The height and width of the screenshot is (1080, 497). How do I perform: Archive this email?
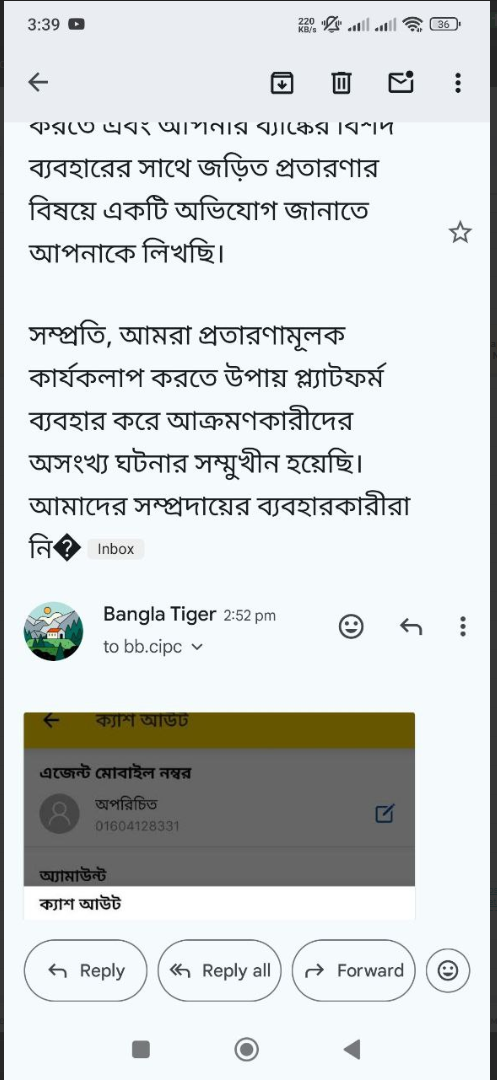coord(282,83)
